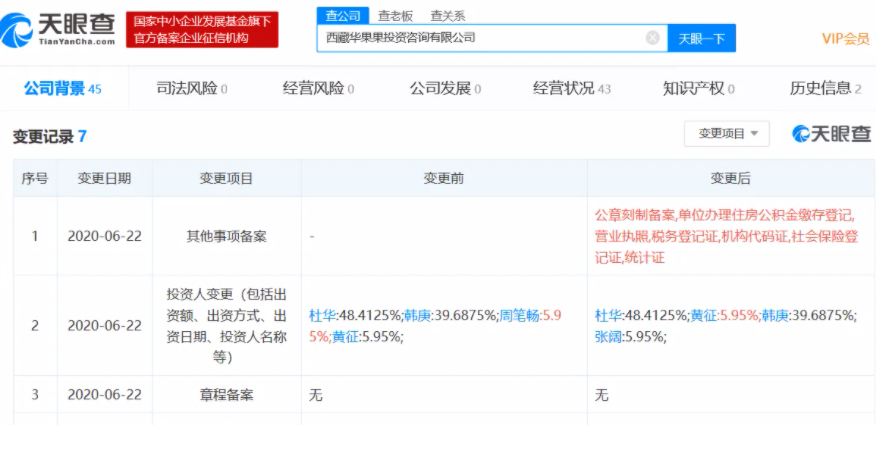Click the 变更后 column header
Image resolution: width=876 pixels, height=463 pixels.
click(730, 178)
